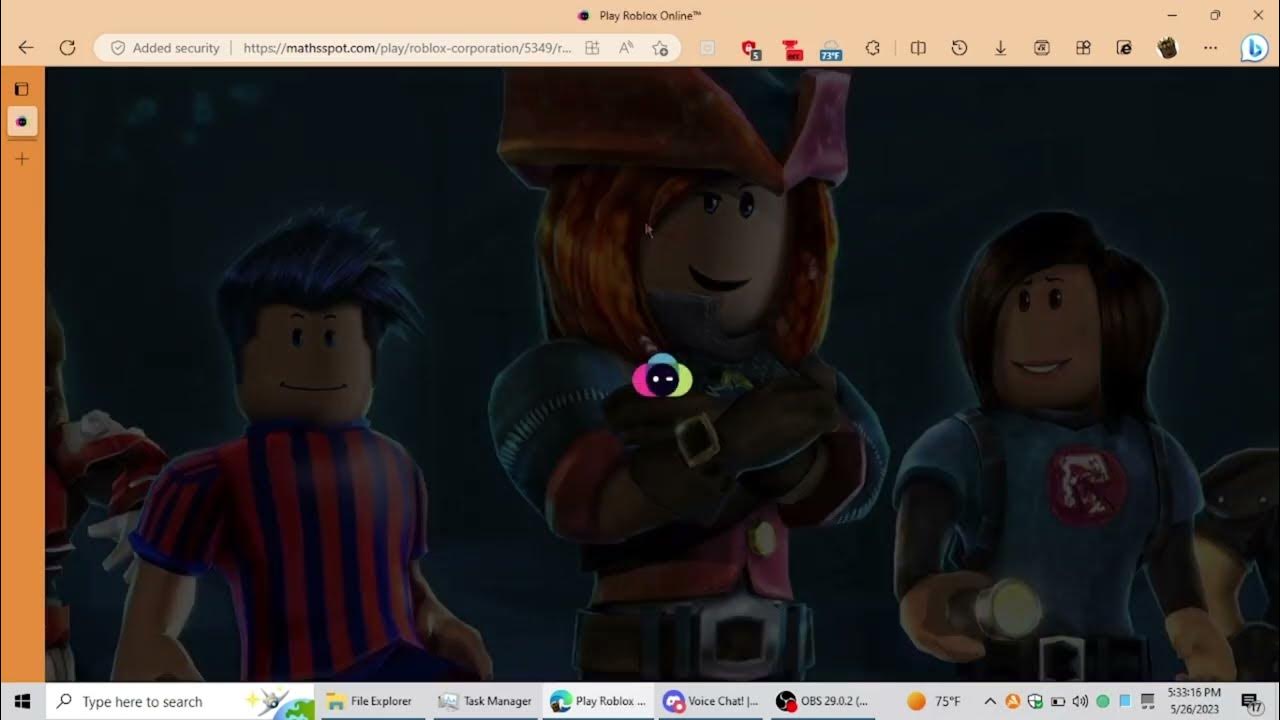This screenshot has height=720, width=1280.
Task: Switch to Voice Chat Discord taskbar window
Action: (x=711, y=701)
